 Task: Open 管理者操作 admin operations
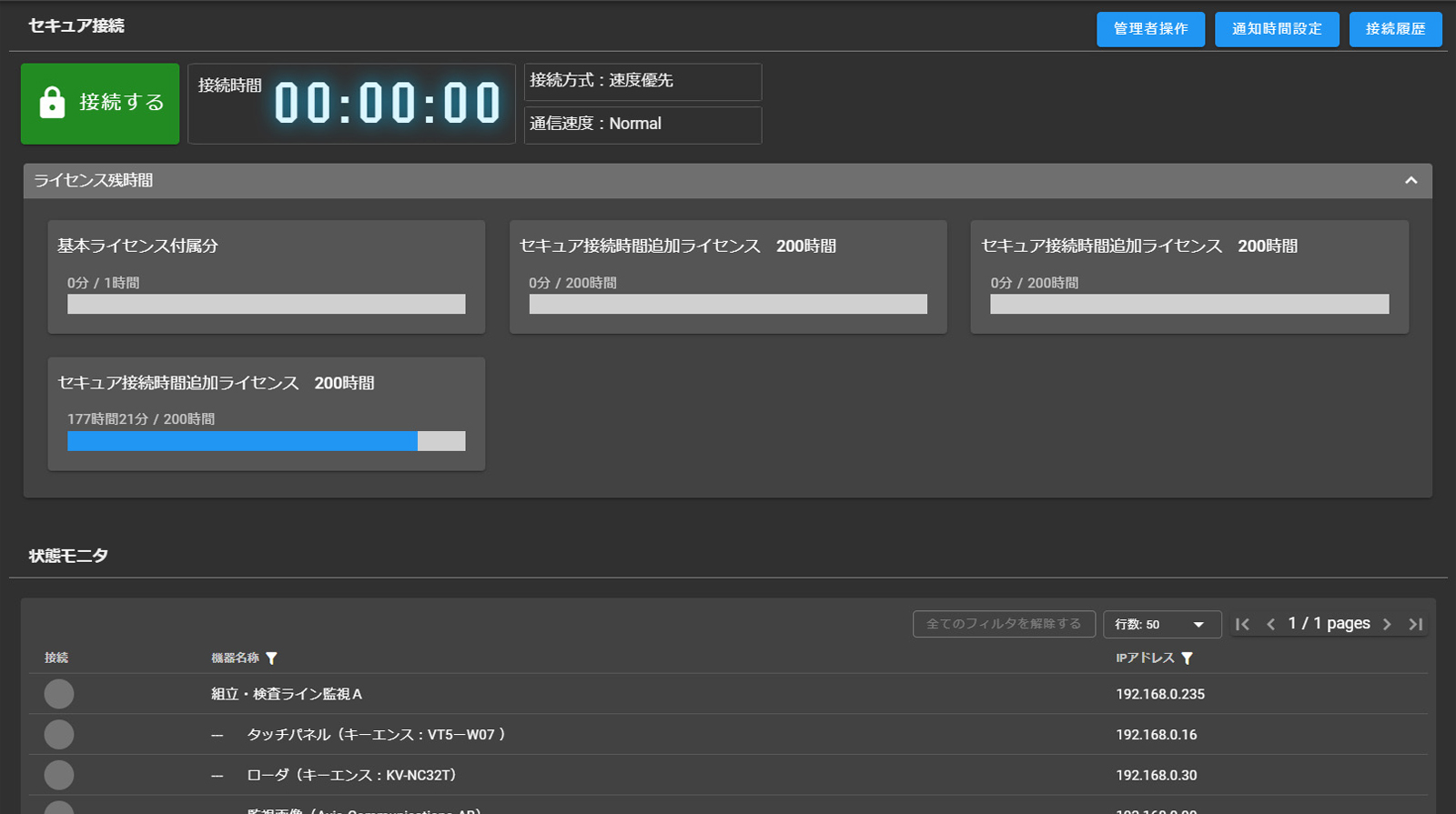click(1150, 29)
